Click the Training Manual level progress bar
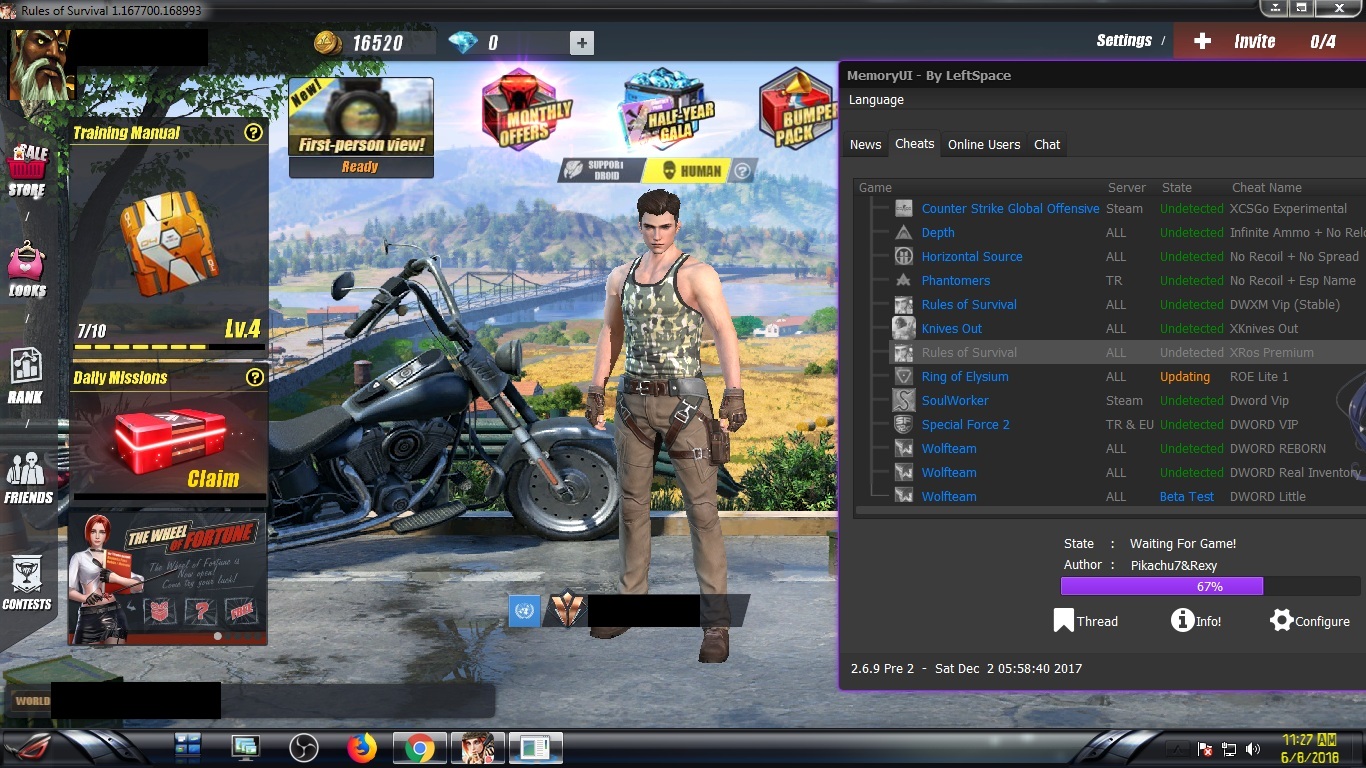 point(170,348)
